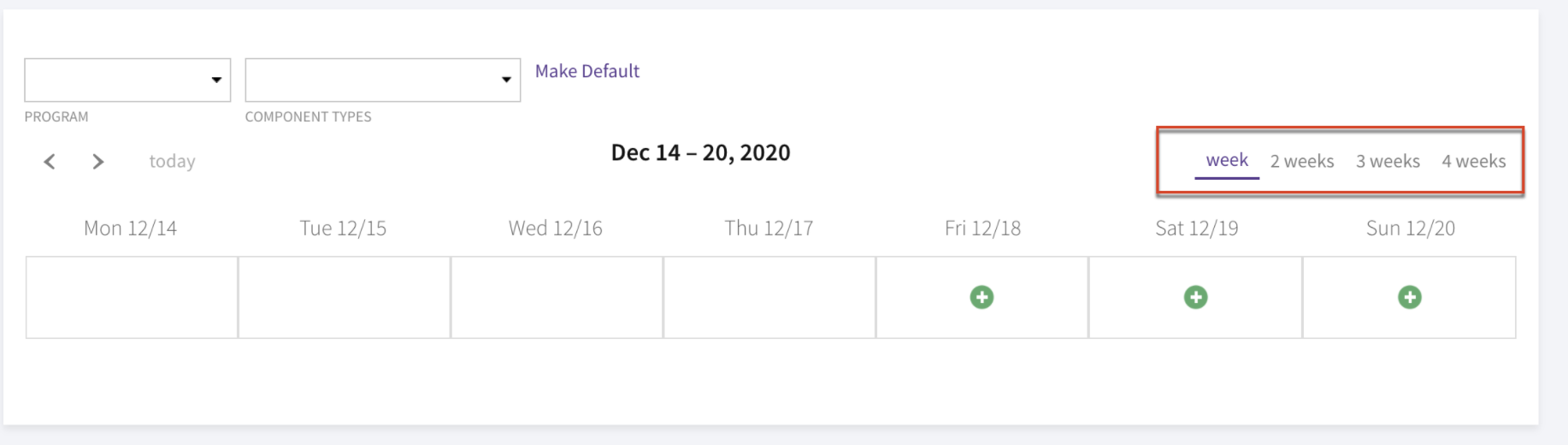Select the Mon 12/14 day cell
The height and width of the screenshot is (445, 1568).
coord(132,297)
